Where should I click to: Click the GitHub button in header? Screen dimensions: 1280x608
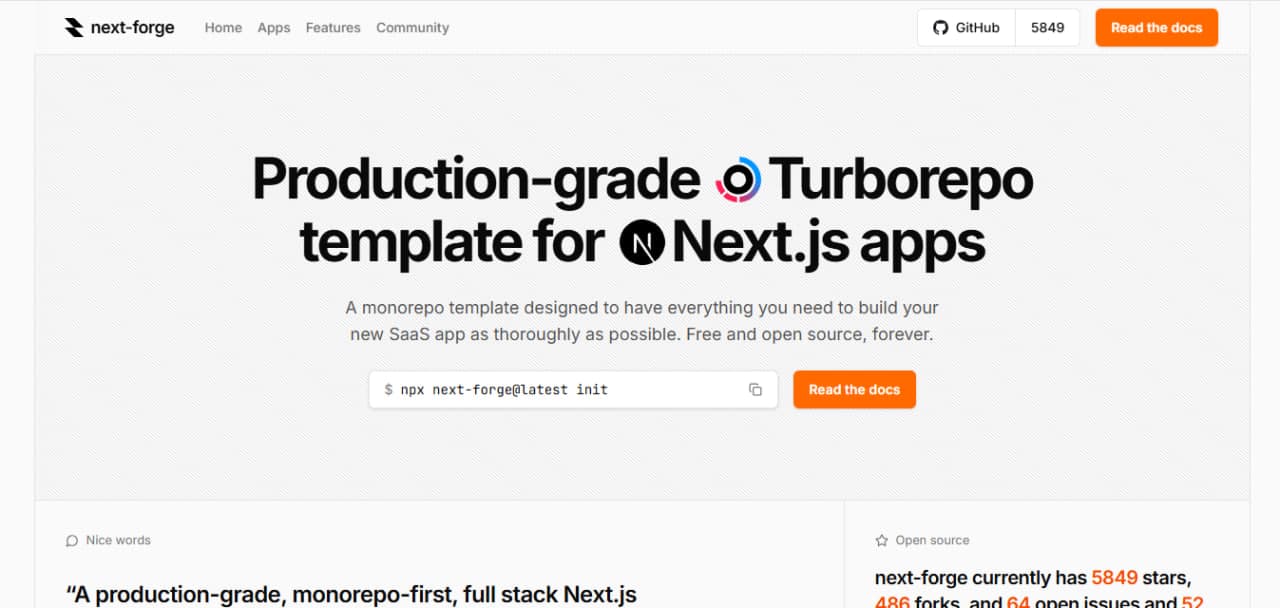[x=966, y=28]
